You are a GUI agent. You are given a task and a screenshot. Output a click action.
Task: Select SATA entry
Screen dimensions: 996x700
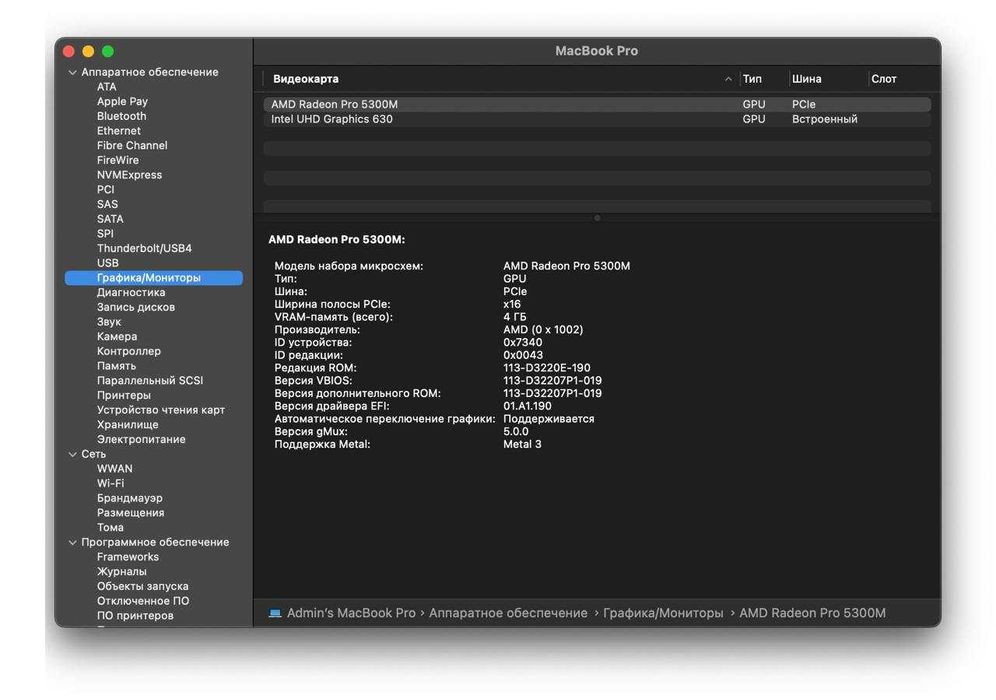click(110, 219)
